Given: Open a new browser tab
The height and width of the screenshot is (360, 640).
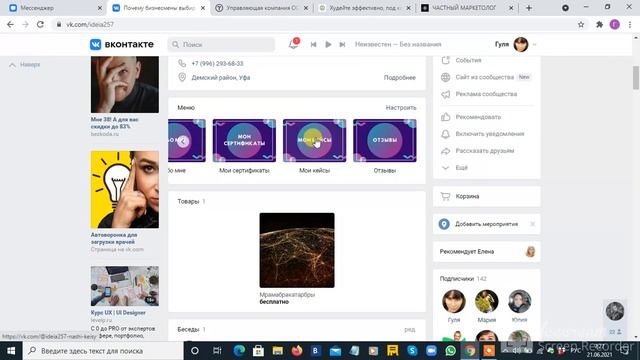Looking at the screenshot, I should pos(529,8).
